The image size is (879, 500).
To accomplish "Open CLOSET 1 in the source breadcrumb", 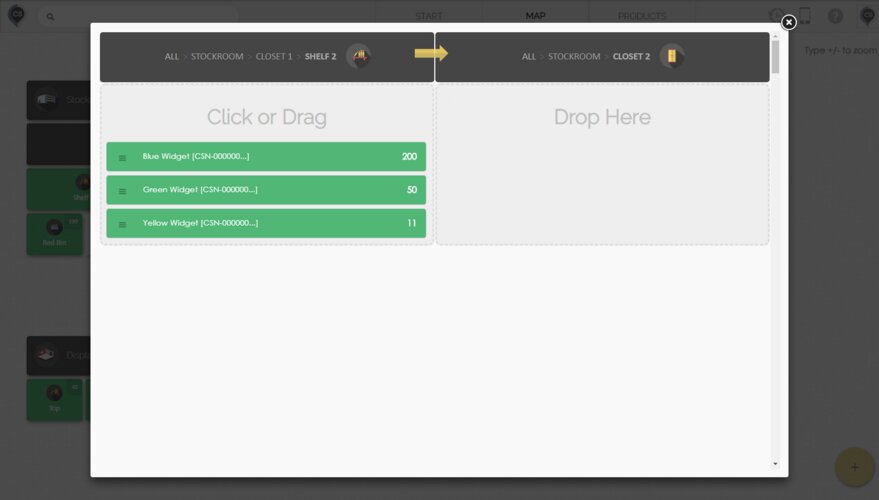I will pos(274,57).
